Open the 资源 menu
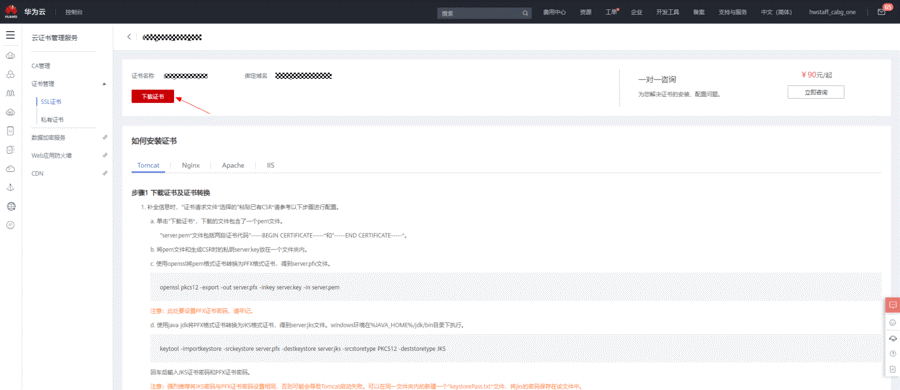 (585, 12)
